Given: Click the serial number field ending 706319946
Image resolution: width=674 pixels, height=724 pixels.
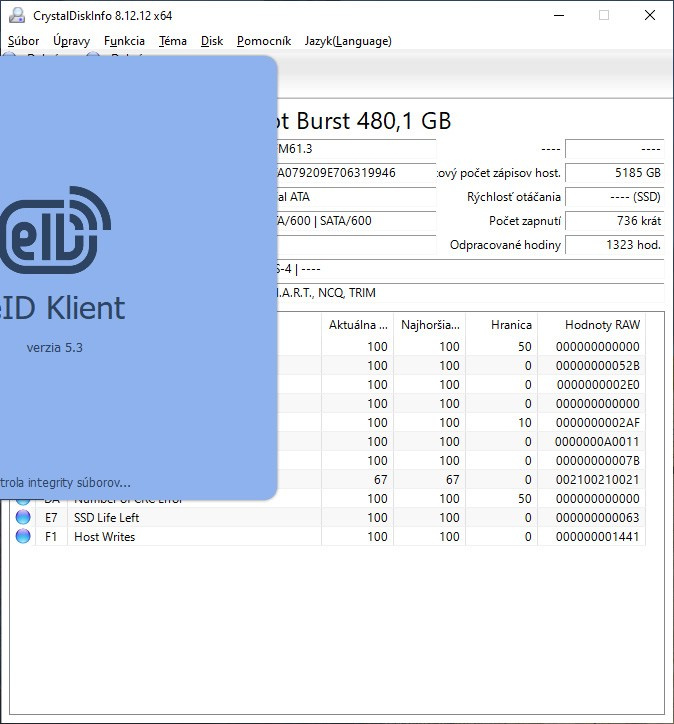Looking at the screenshot, I should pyautogui.click(x=357, y=173).
